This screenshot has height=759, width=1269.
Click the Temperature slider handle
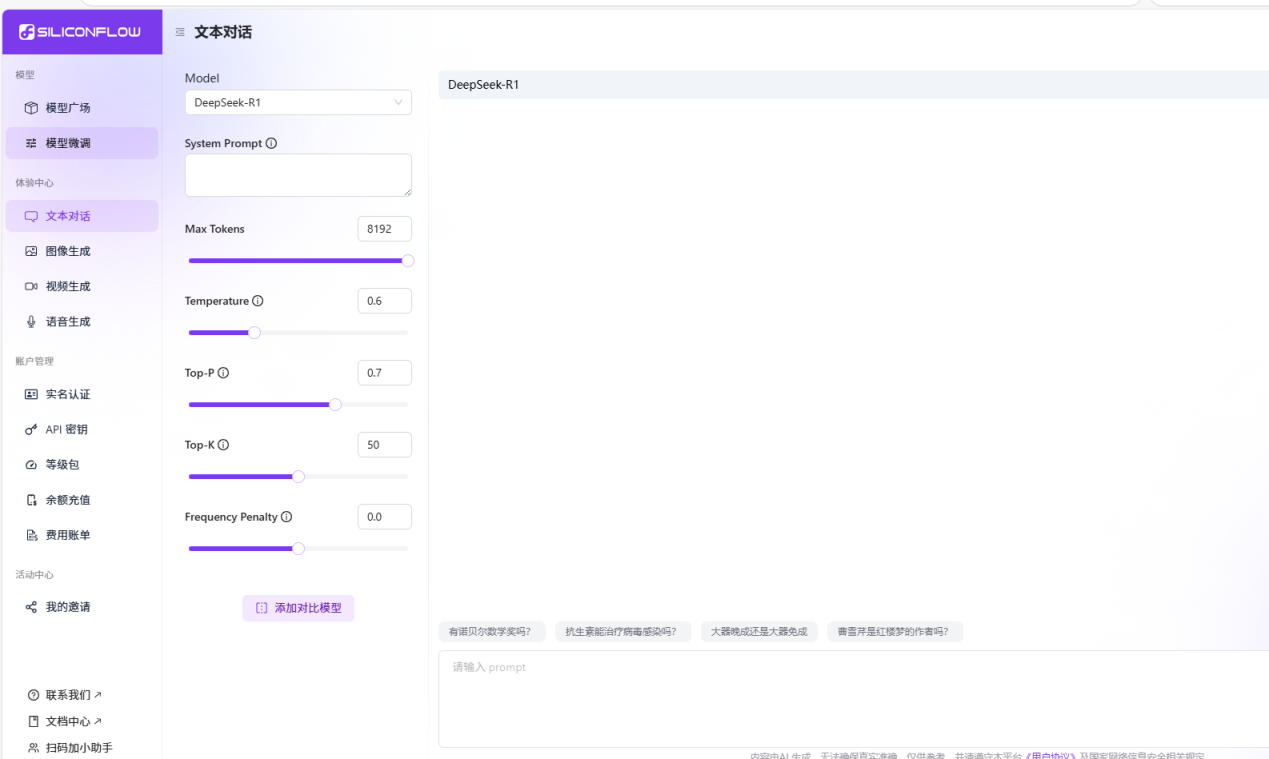point(254,333)
